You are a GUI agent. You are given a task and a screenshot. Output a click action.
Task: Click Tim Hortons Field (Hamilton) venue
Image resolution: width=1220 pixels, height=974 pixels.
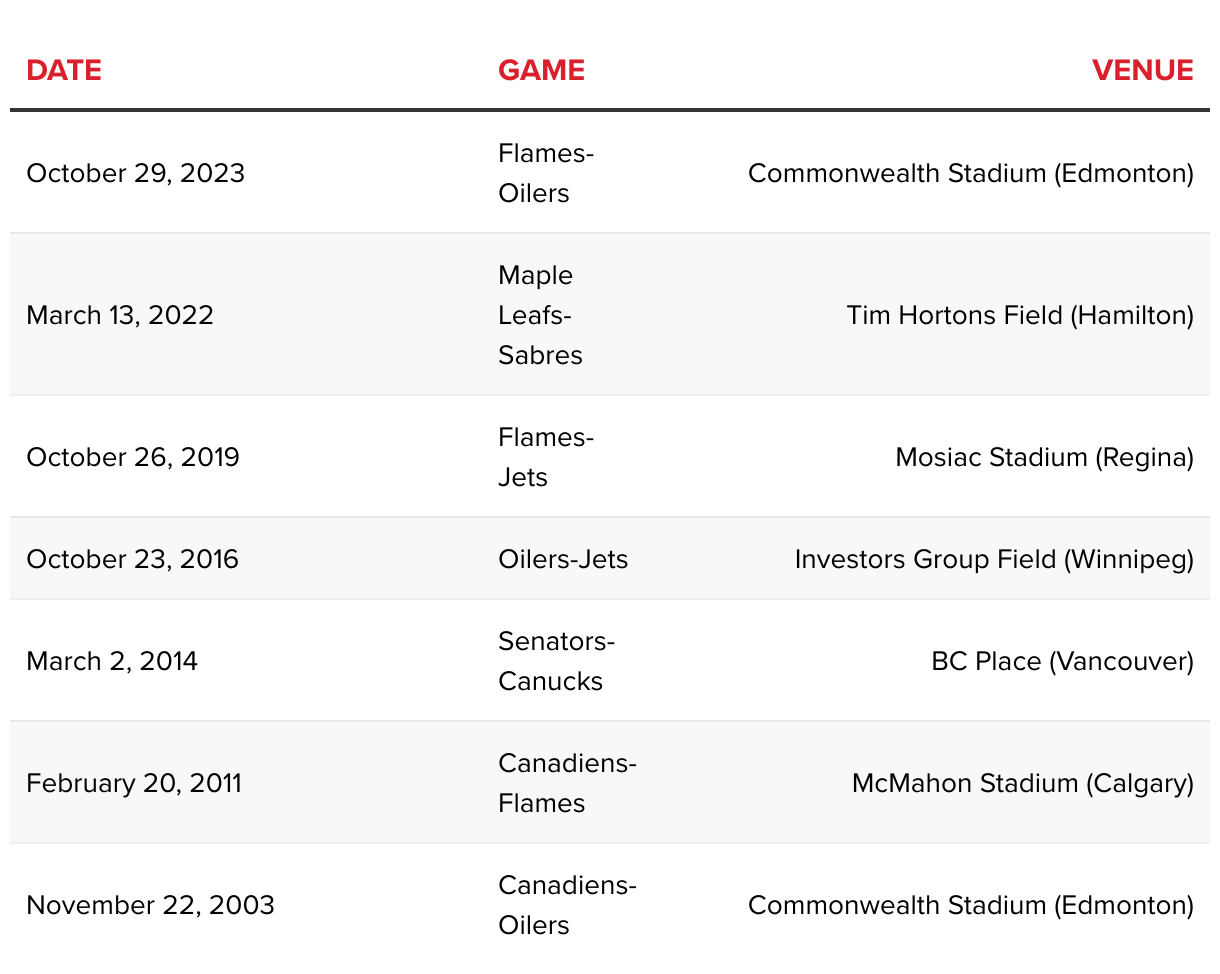tap(1020, 315)
